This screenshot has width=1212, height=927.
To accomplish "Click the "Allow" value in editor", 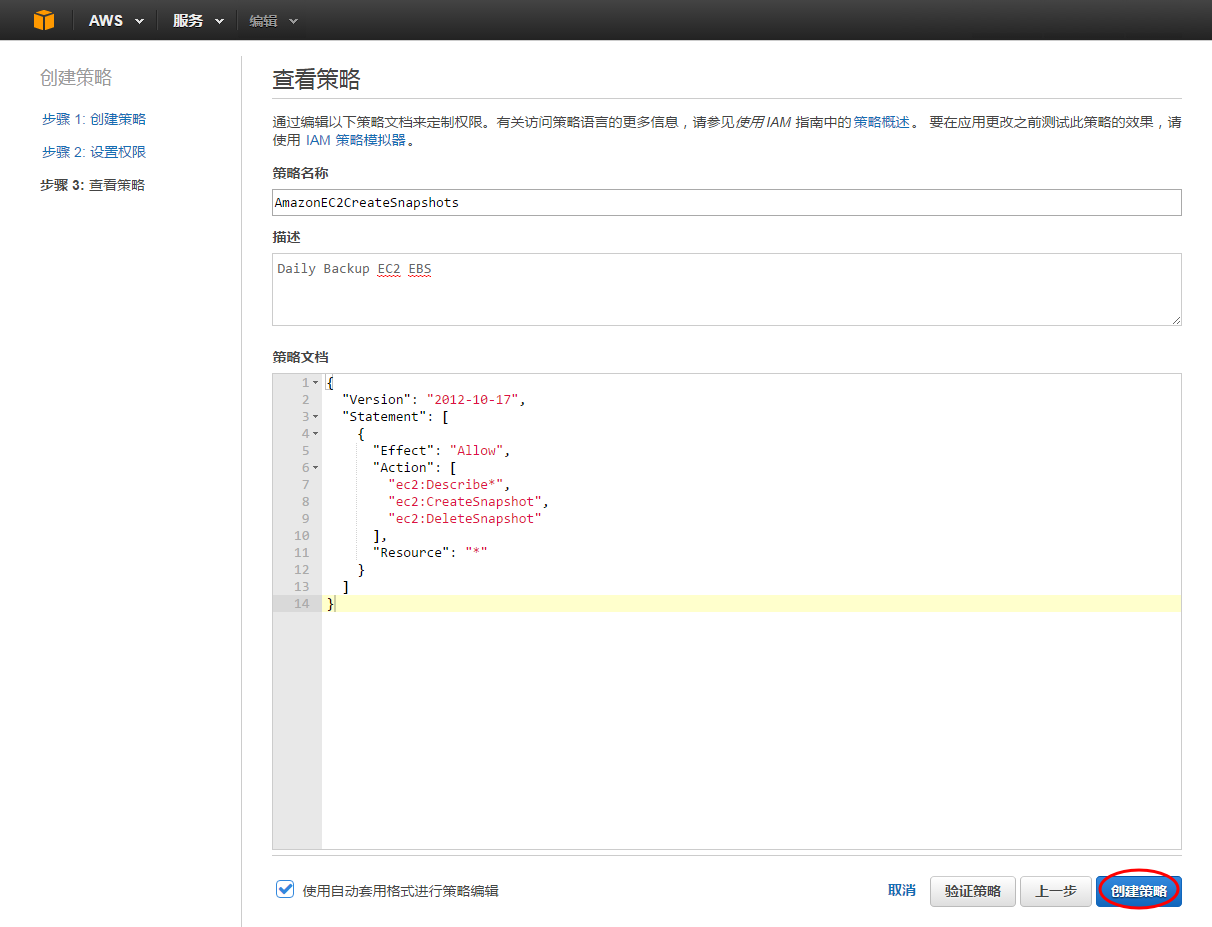I will tap(476, 451).
